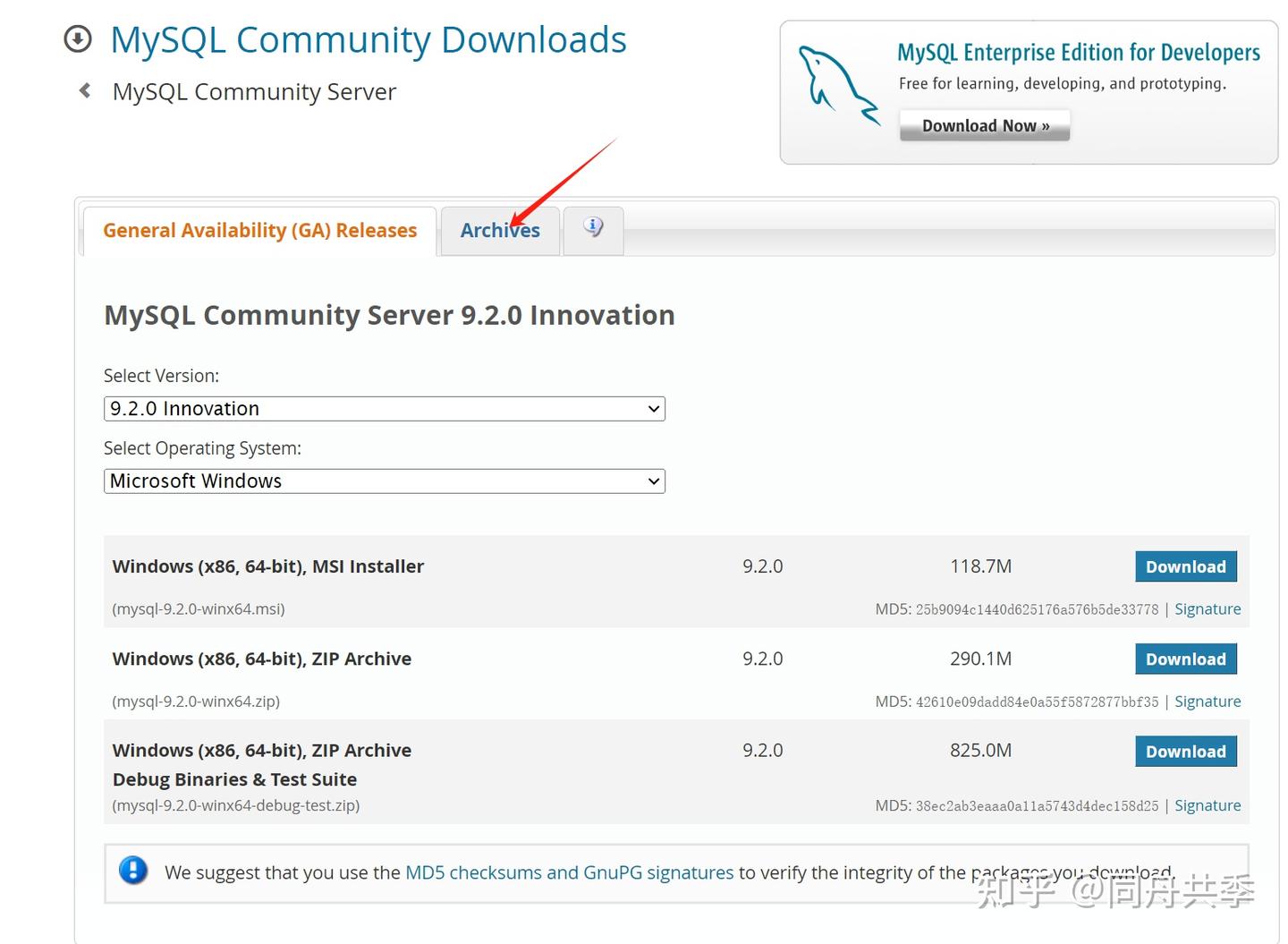1288x944 pixels.
Task: Click the 825.0M file size value
Action: pyautogui.click(x=980, y=751)
